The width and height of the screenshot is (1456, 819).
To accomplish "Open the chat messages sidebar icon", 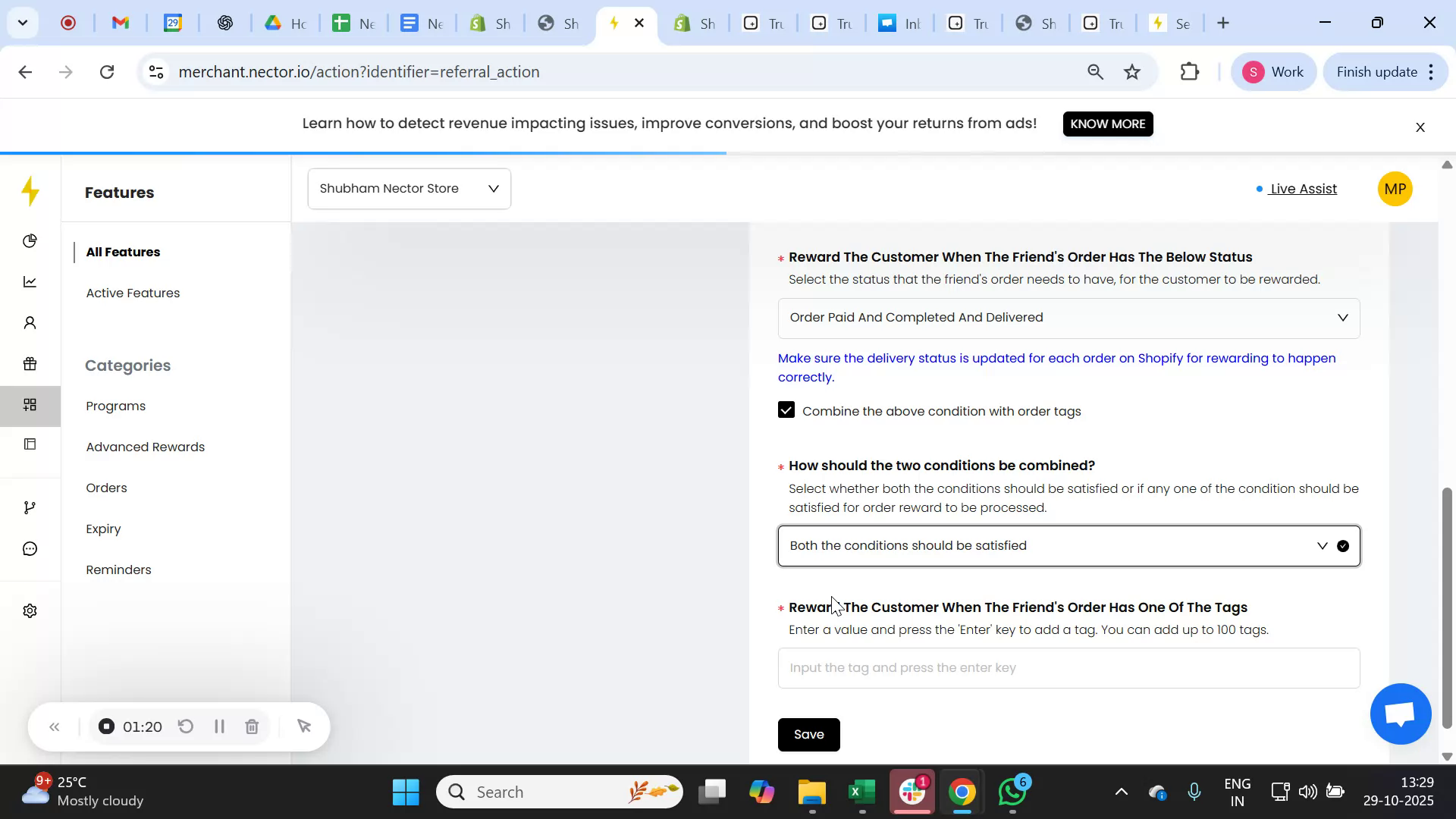I will (x=30, y=548).
